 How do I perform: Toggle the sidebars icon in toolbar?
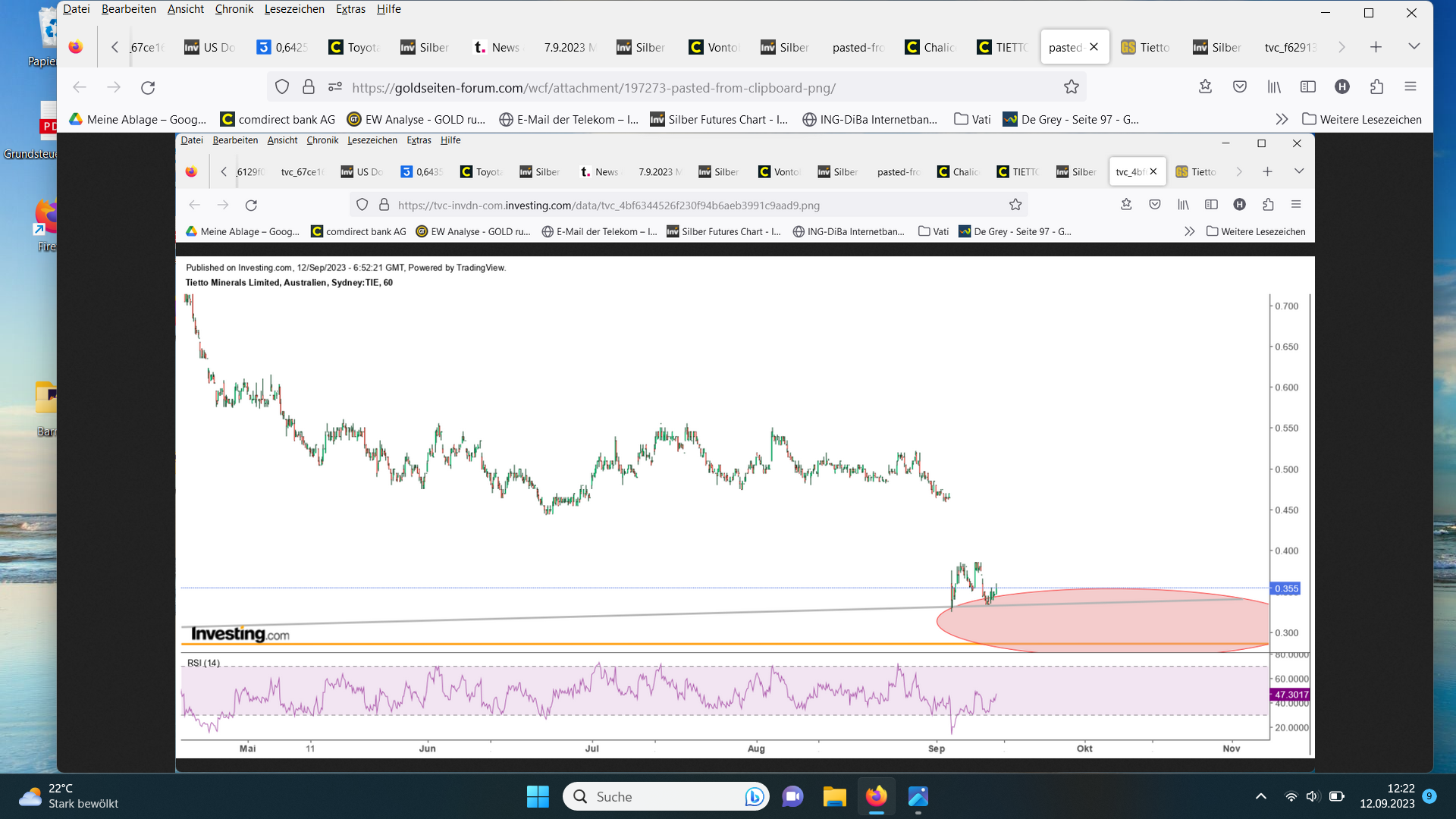pyautogui.click(x=1307, y=86)
